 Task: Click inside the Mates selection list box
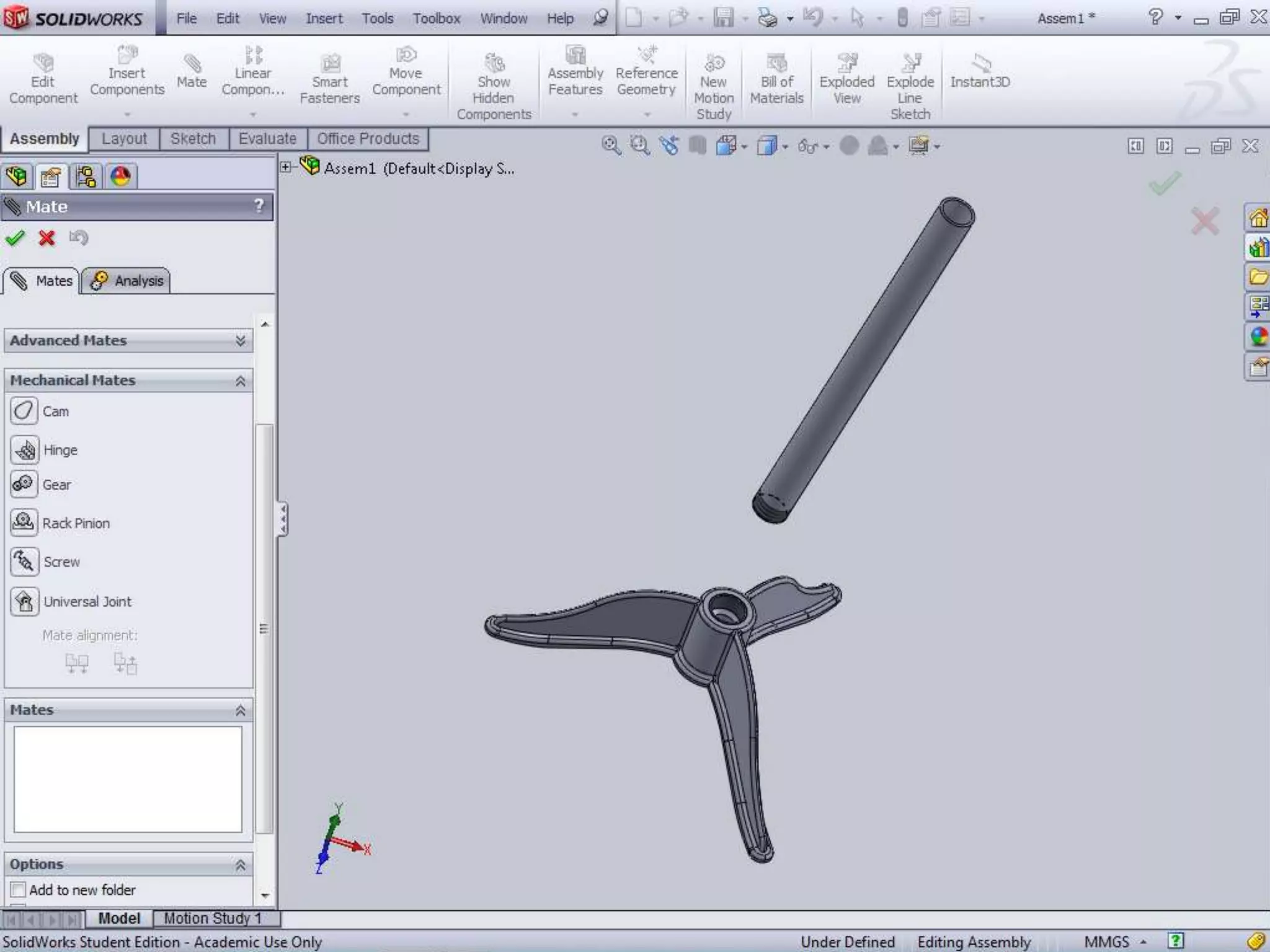(128, 779)
